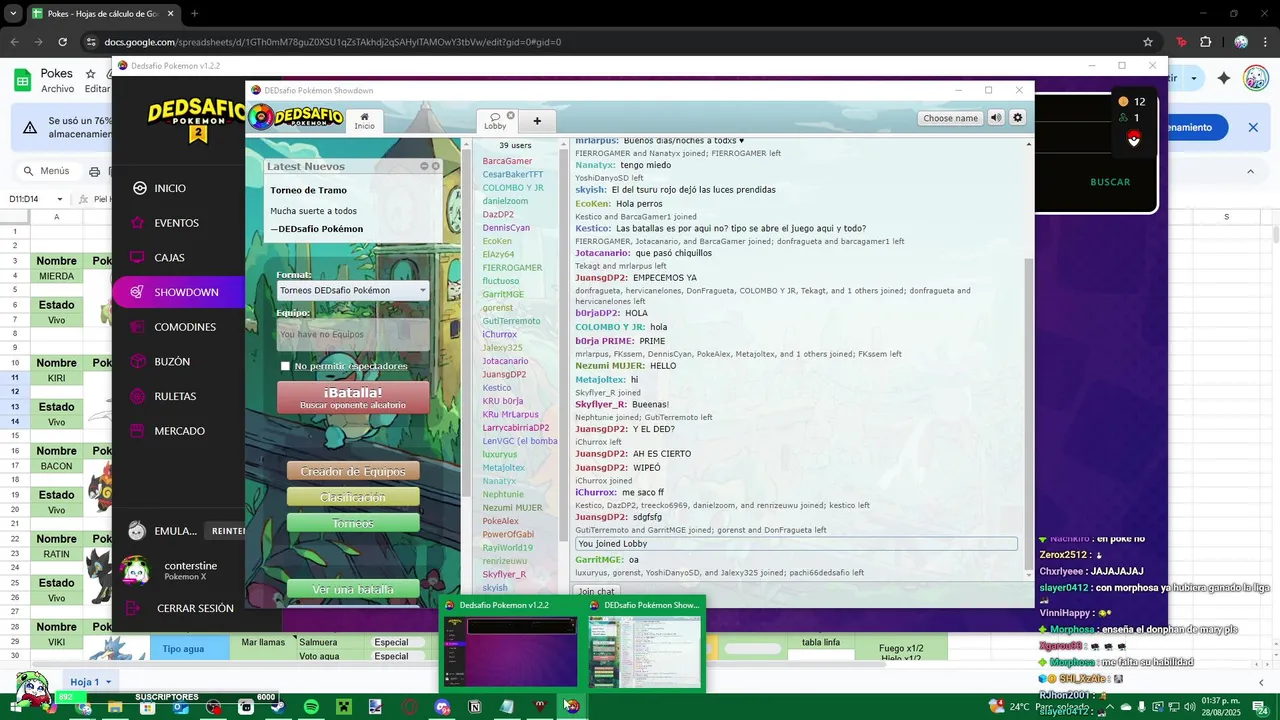The image size is (1280, 720).
Task: Go back in Chrome
Action: pos(15,42)
